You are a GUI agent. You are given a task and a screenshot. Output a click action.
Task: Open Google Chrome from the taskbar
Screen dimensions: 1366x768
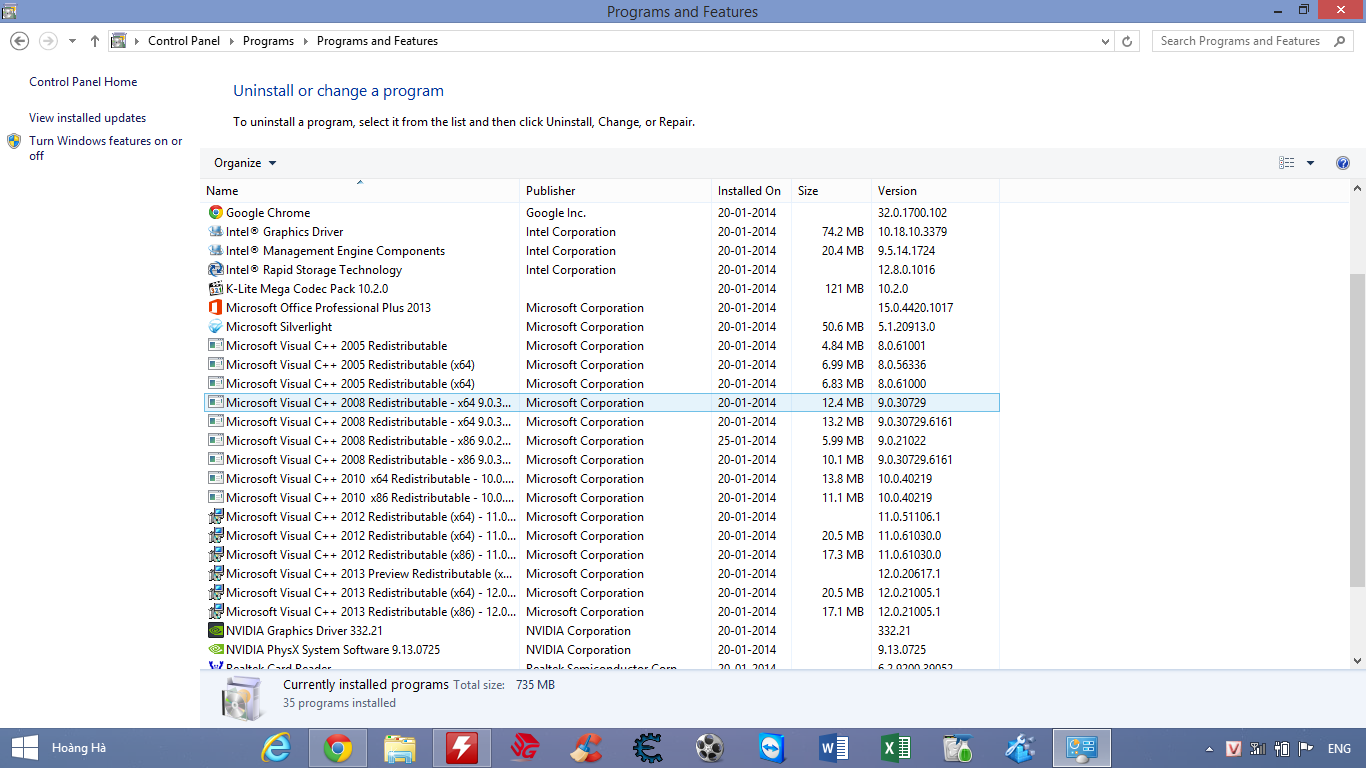tap(338, 748)
